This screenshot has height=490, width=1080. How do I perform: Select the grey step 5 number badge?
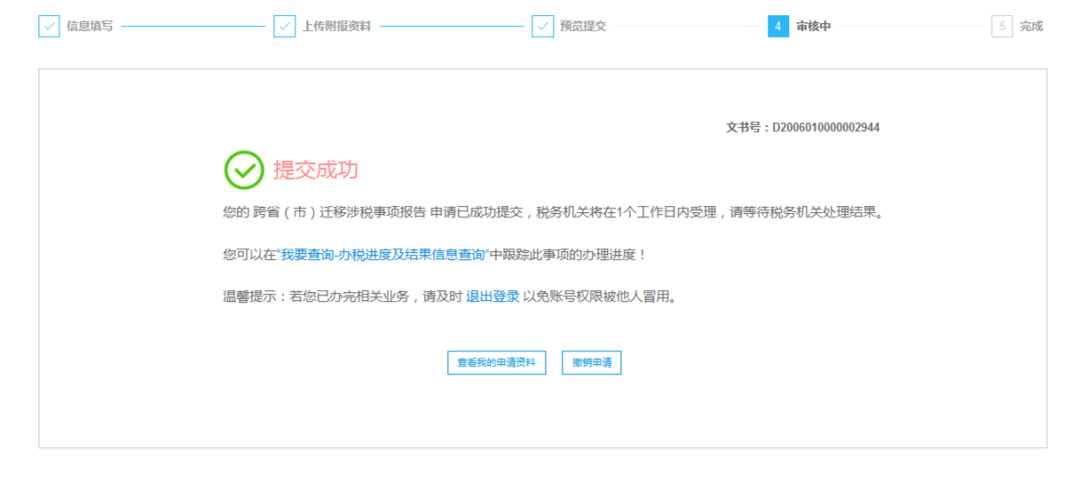tap(1002, 27)
